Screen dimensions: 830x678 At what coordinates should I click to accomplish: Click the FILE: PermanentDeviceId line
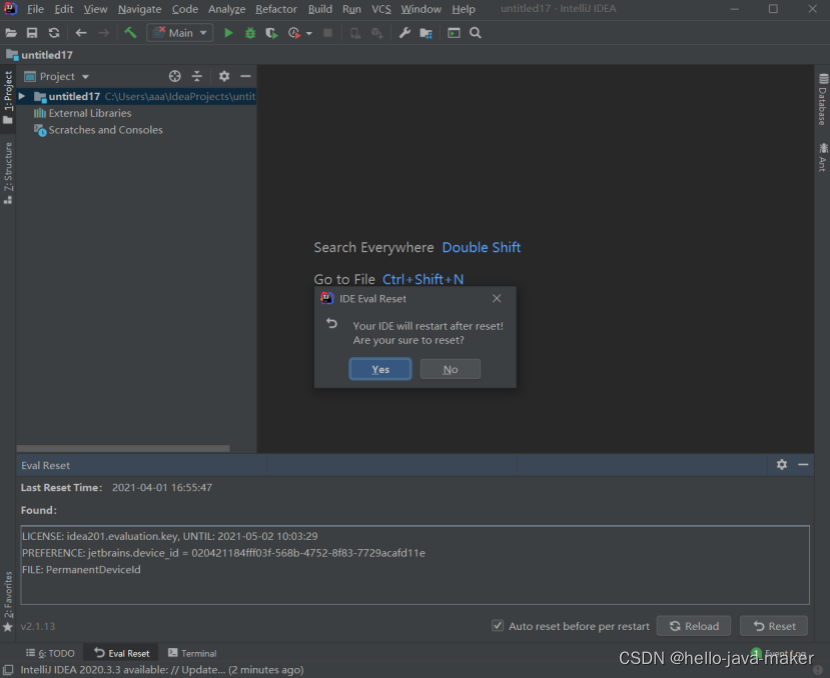pos(82,570)
